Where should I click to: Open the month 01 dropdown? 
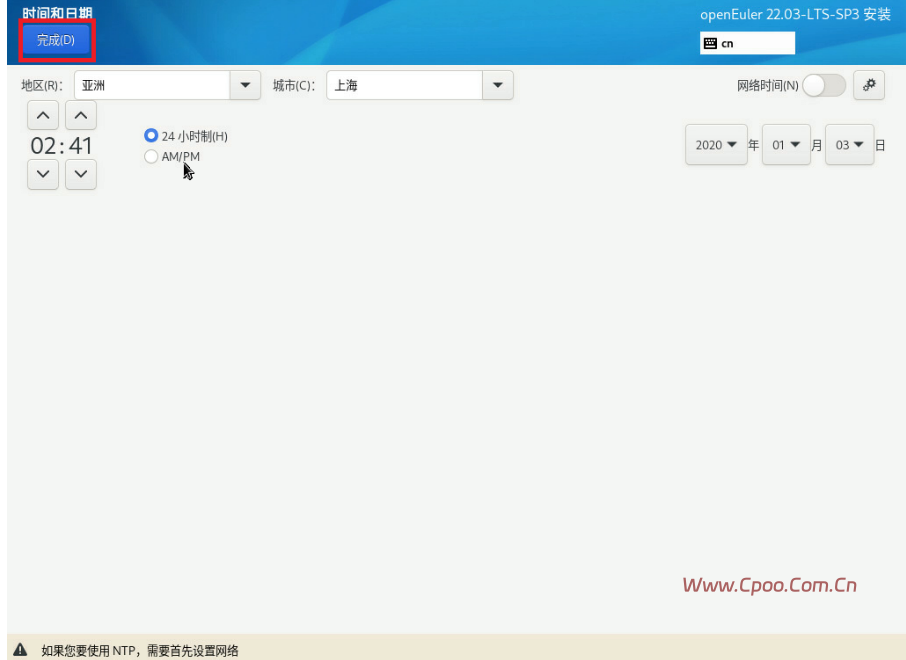pyautogui.click(x=786, y=144)
